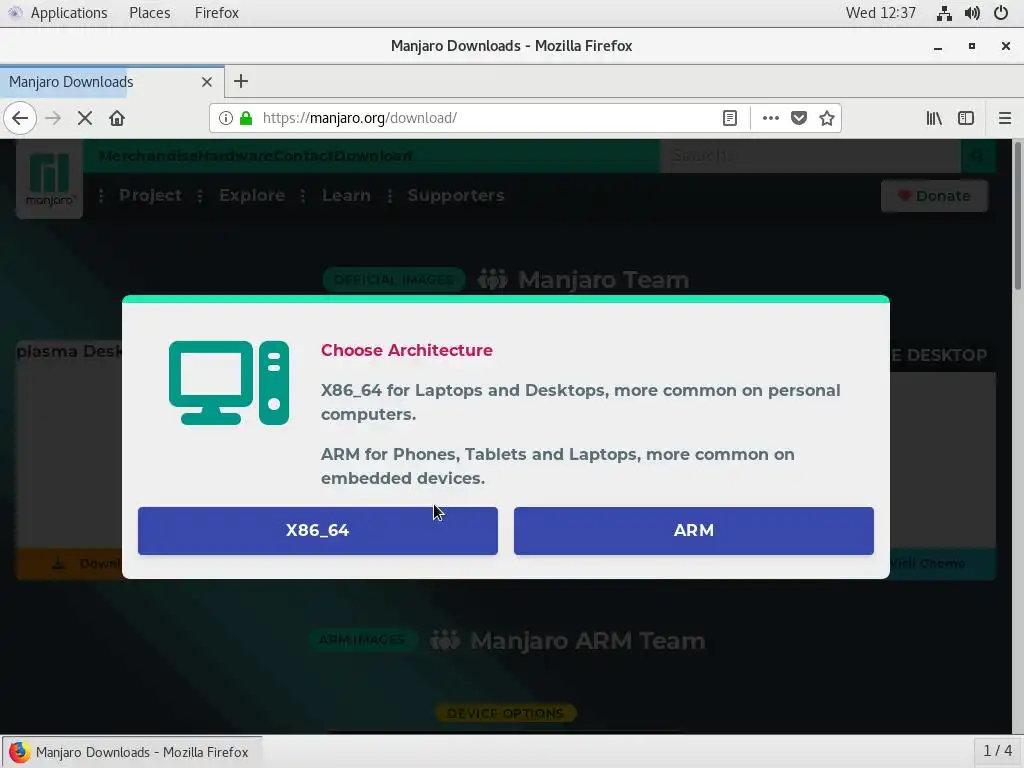1024x768 pixels.
Task: Maximize the Firefox window
Action: point(972,46)
